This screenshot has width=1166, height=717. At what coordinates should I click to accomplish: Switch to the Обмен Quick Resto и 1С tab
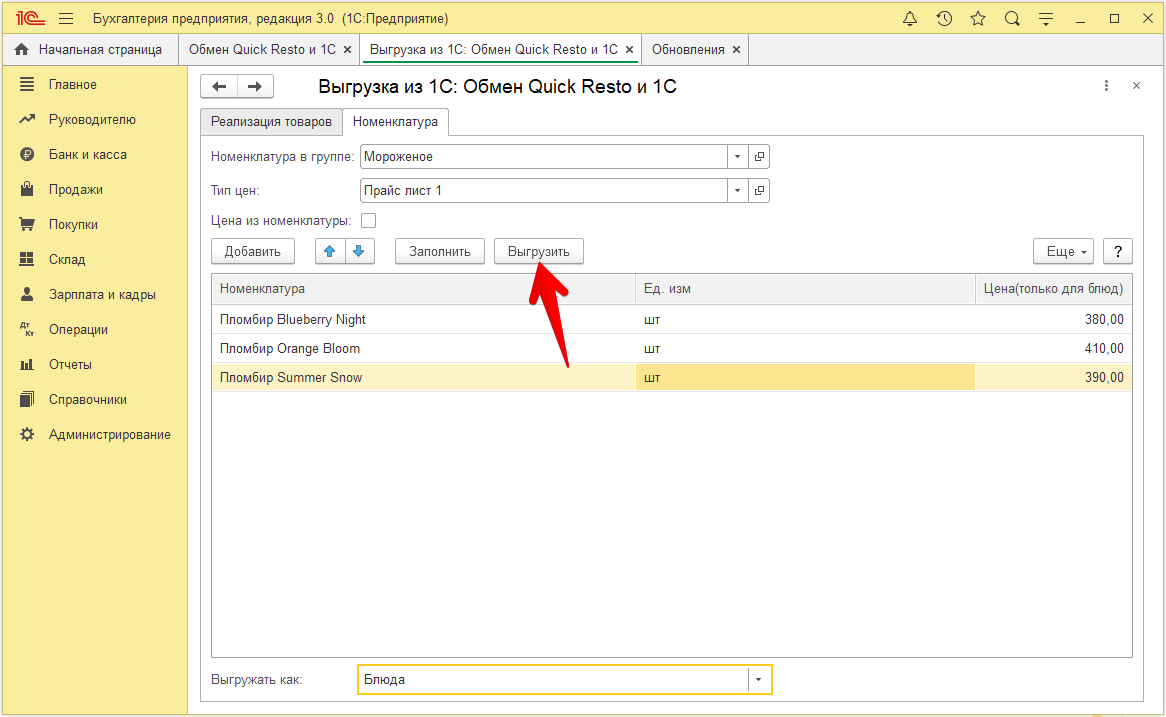point(262,50)
